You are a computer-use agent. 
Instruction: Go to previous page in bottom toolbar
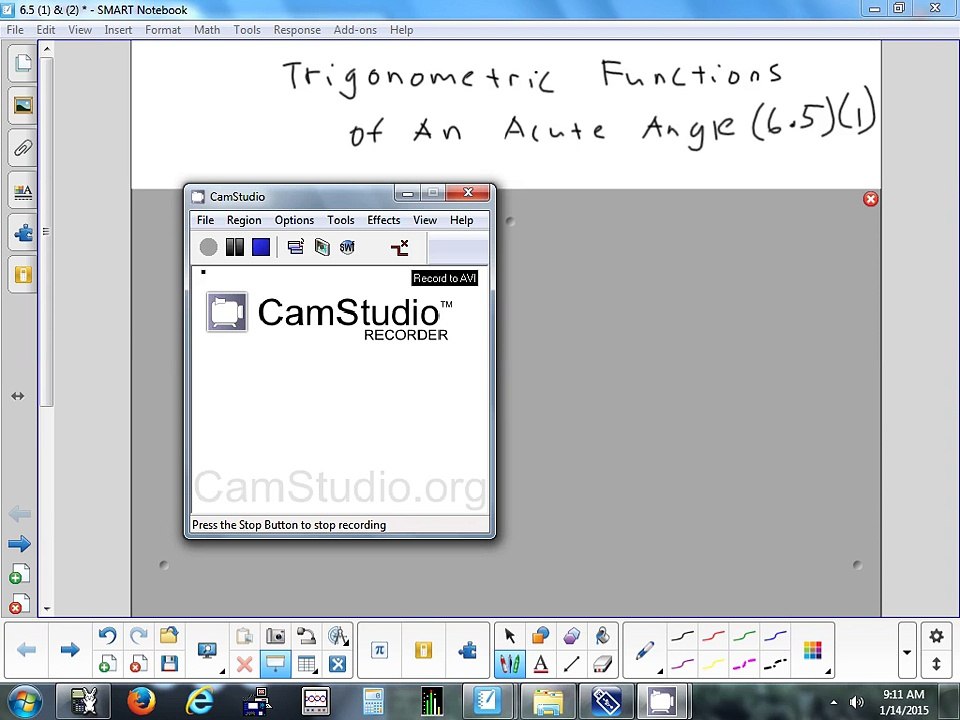[26, 650]
